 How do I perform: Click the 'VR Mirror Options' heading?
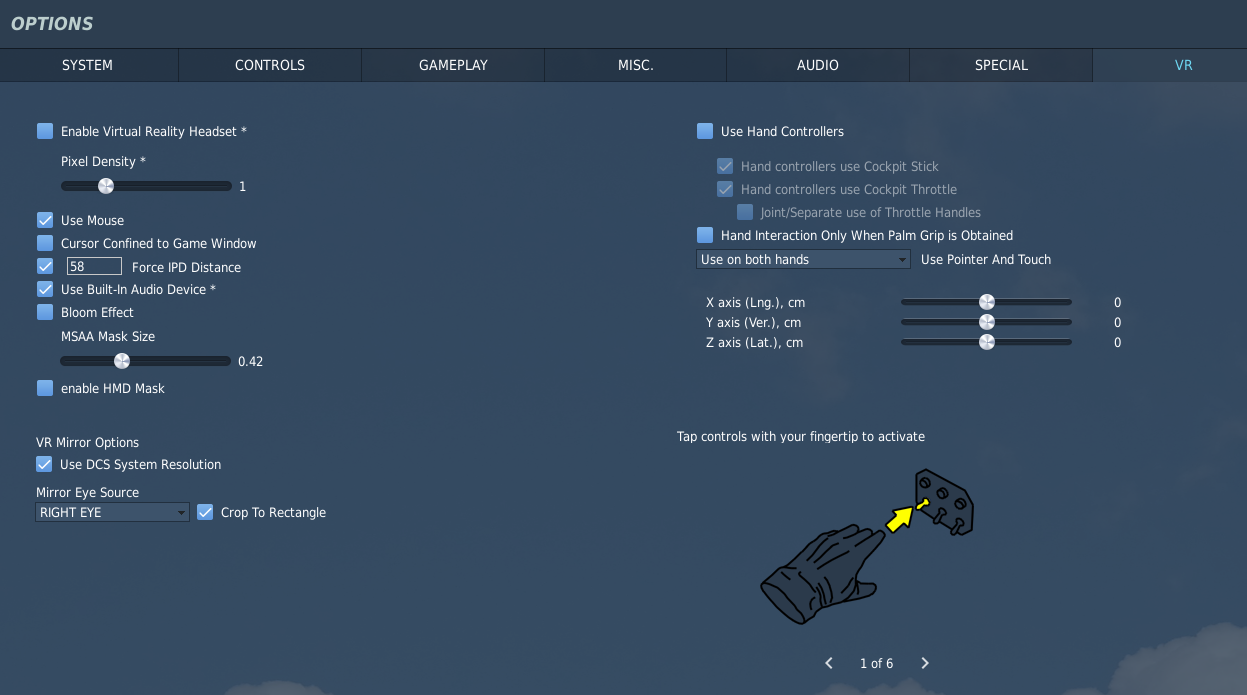pos(88,442)
